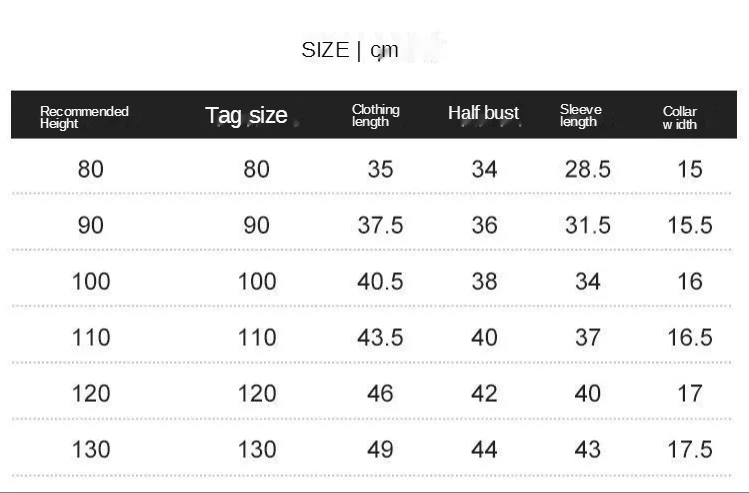Select sleeve length value 28.5
Screen dimensions: 749x493
point(587,169)
